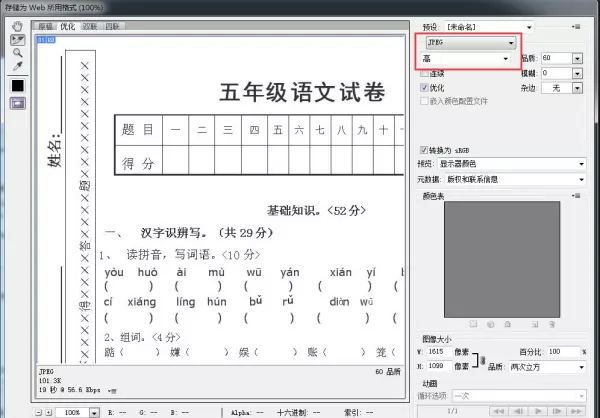Open the 预览 显示器颜色 dropdown
The width and height of the screenshot is (600, 418).
512,164
